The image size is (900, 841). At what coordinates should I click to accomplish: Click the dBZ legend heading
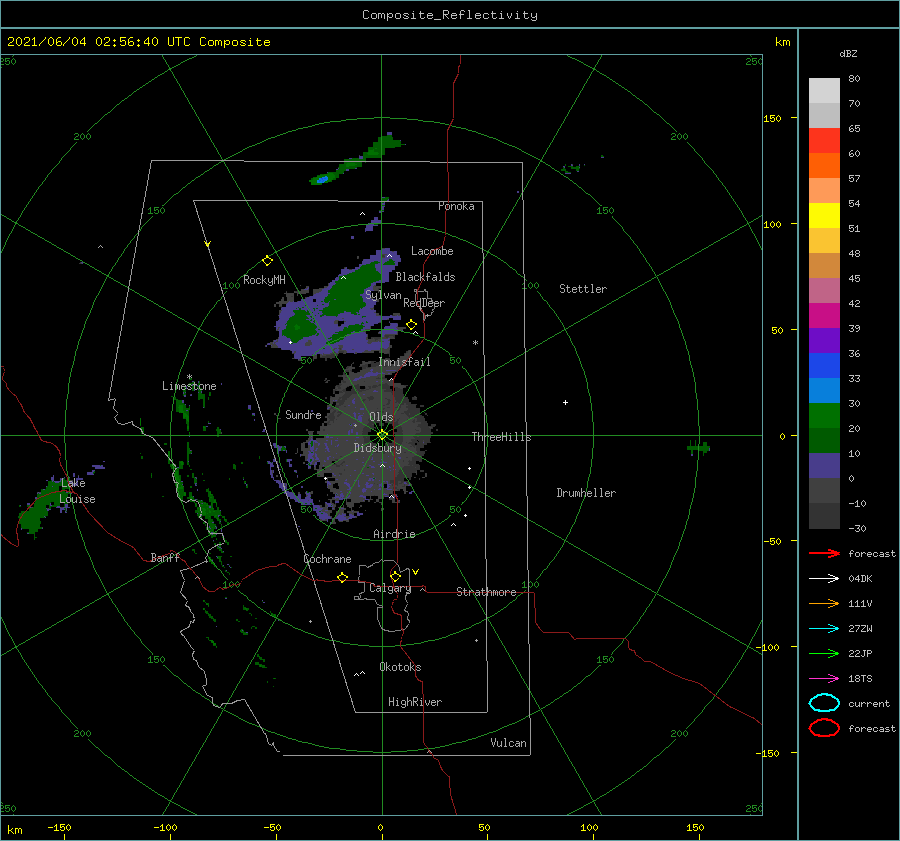848,53
